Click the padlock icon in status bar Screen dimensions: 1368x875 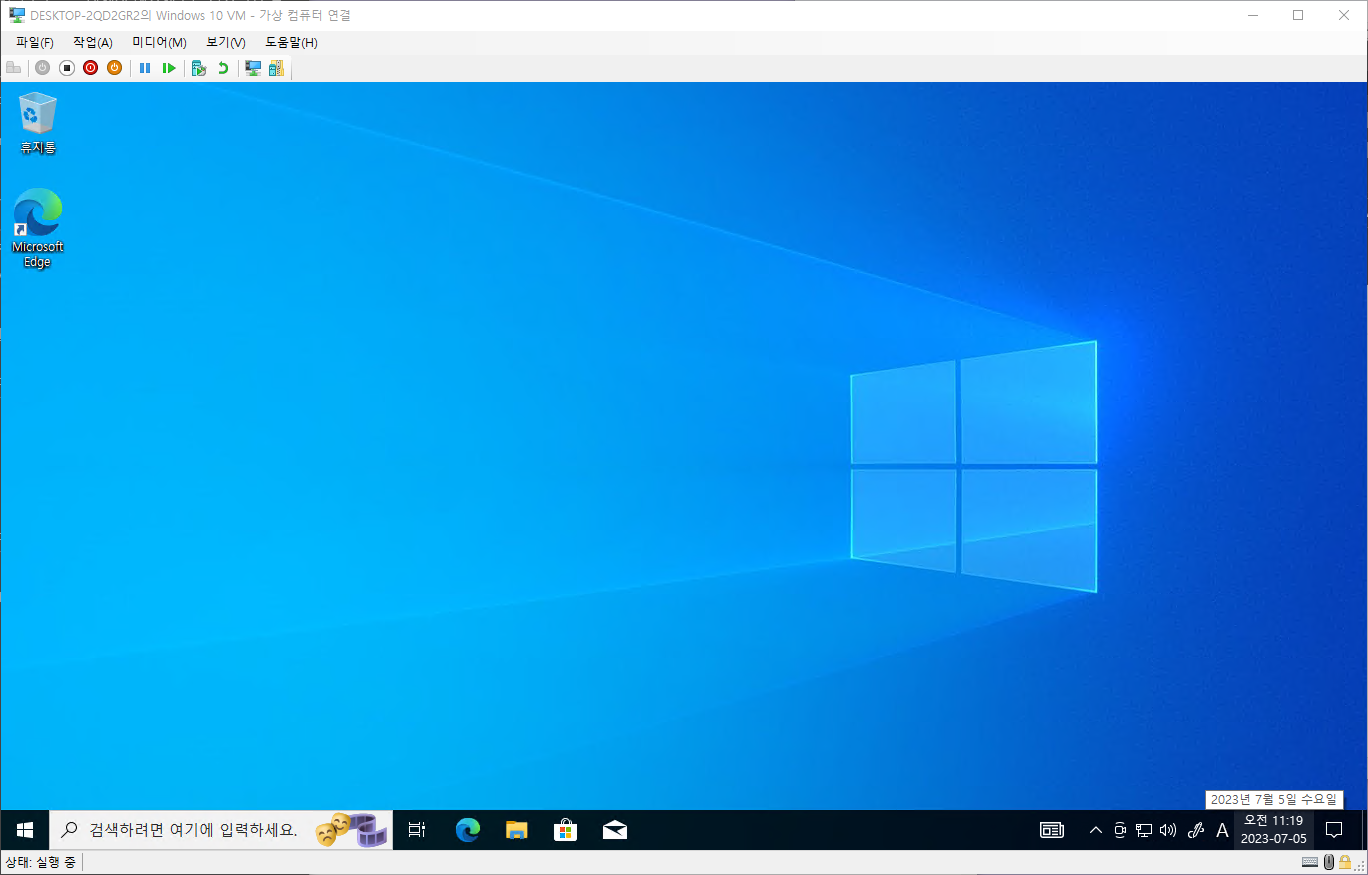coord(1345,862)
